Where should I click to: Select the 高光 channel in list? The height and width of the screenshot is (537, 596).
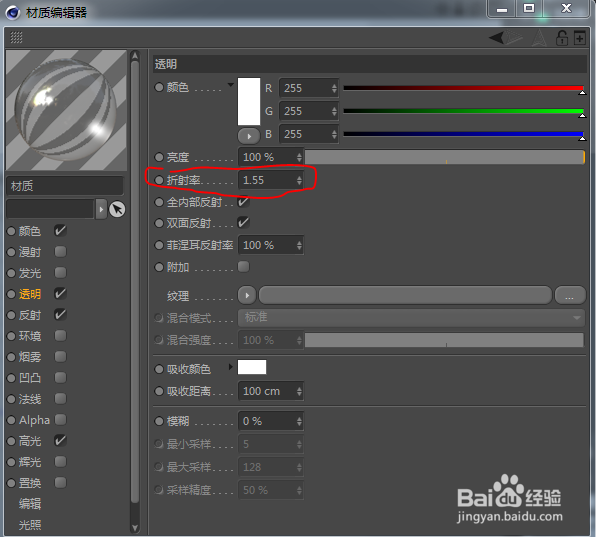point(30,441)
